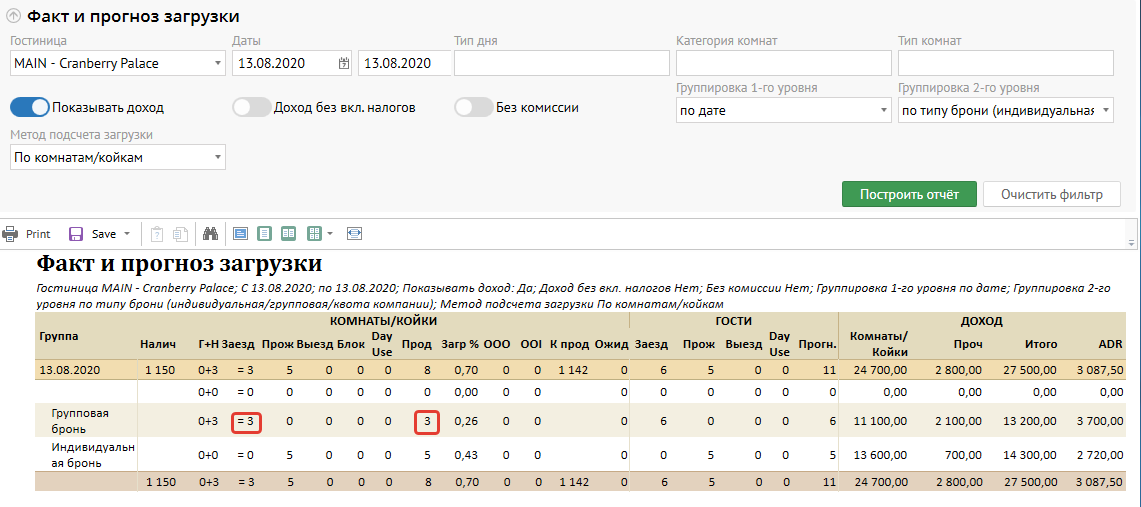Screen dimensions: 1141x507
Task: Click 'Очистить фильтр' button
Action: (1051, 194)
